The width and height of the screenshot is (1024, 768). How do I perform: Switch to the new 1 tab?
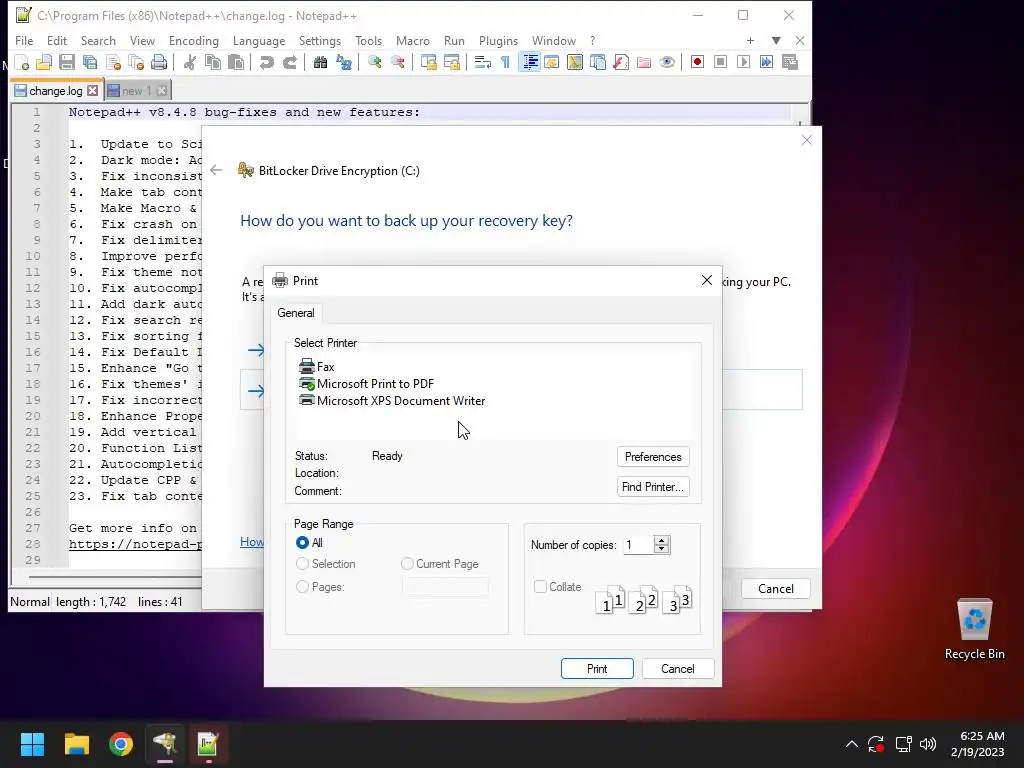point(136,91)
